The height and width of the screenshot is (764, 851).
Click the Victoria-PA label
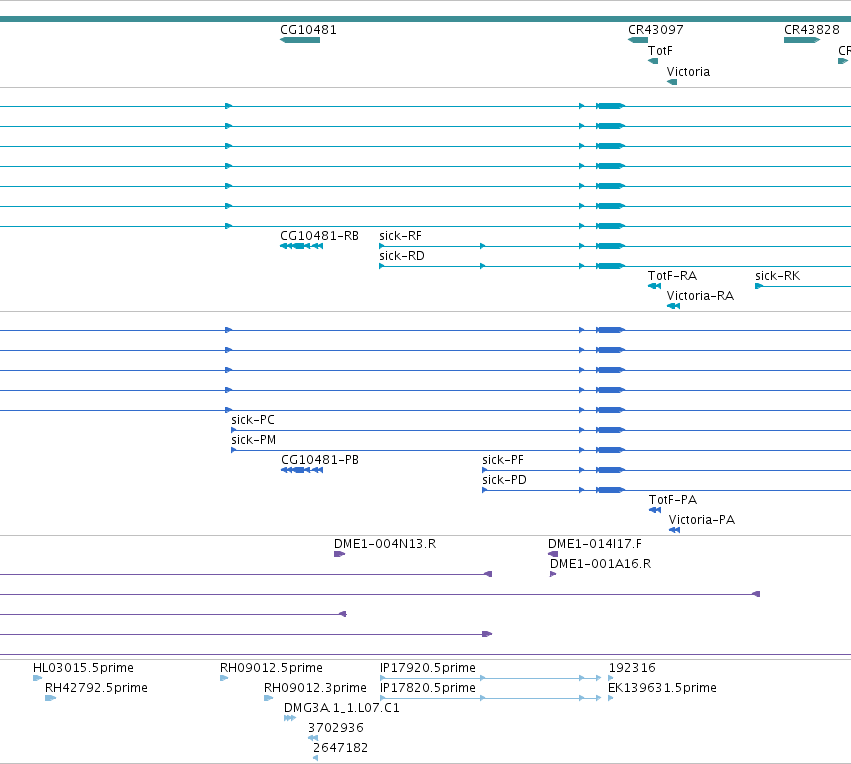click(702, 520)
